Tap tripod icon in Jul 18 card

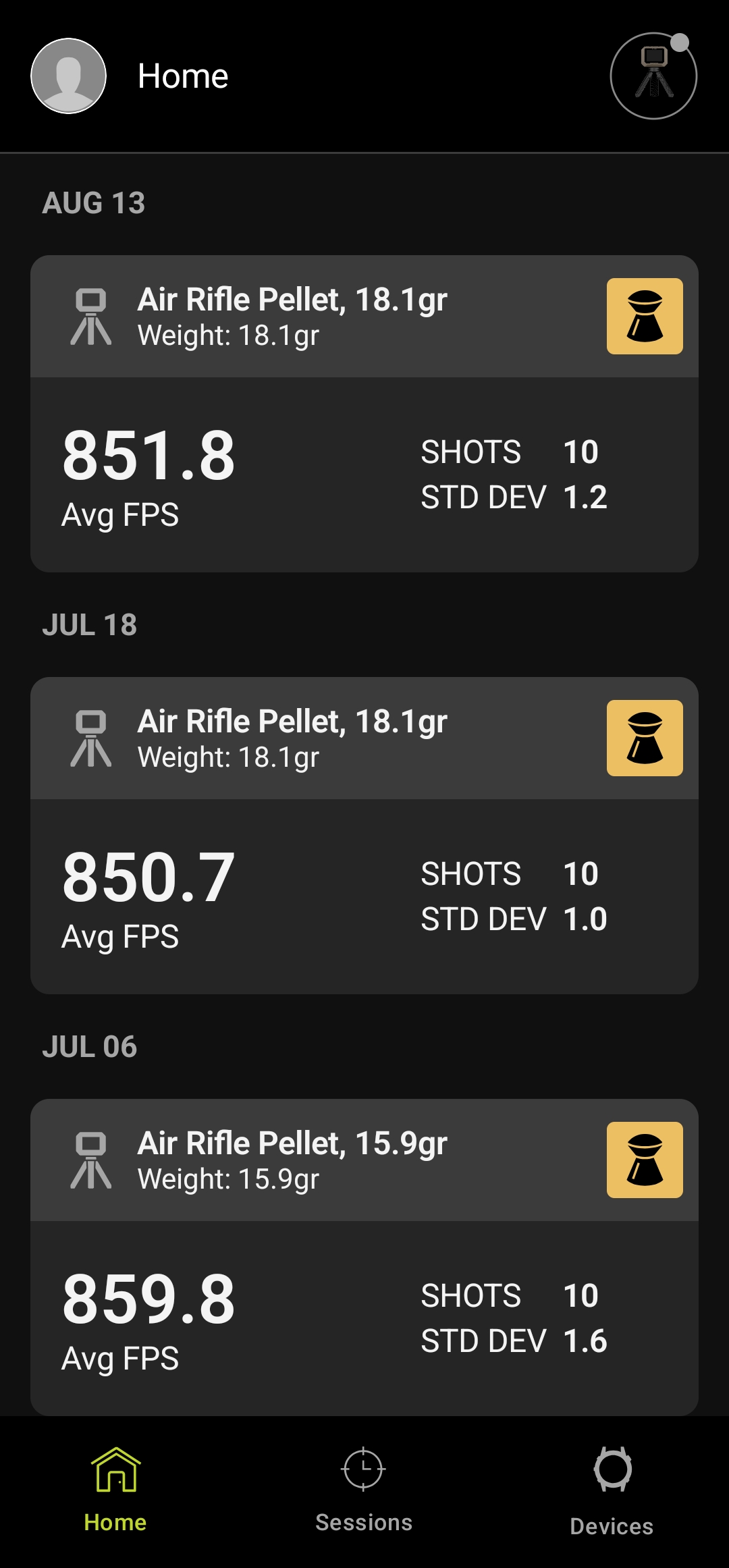tap(91, 738)
